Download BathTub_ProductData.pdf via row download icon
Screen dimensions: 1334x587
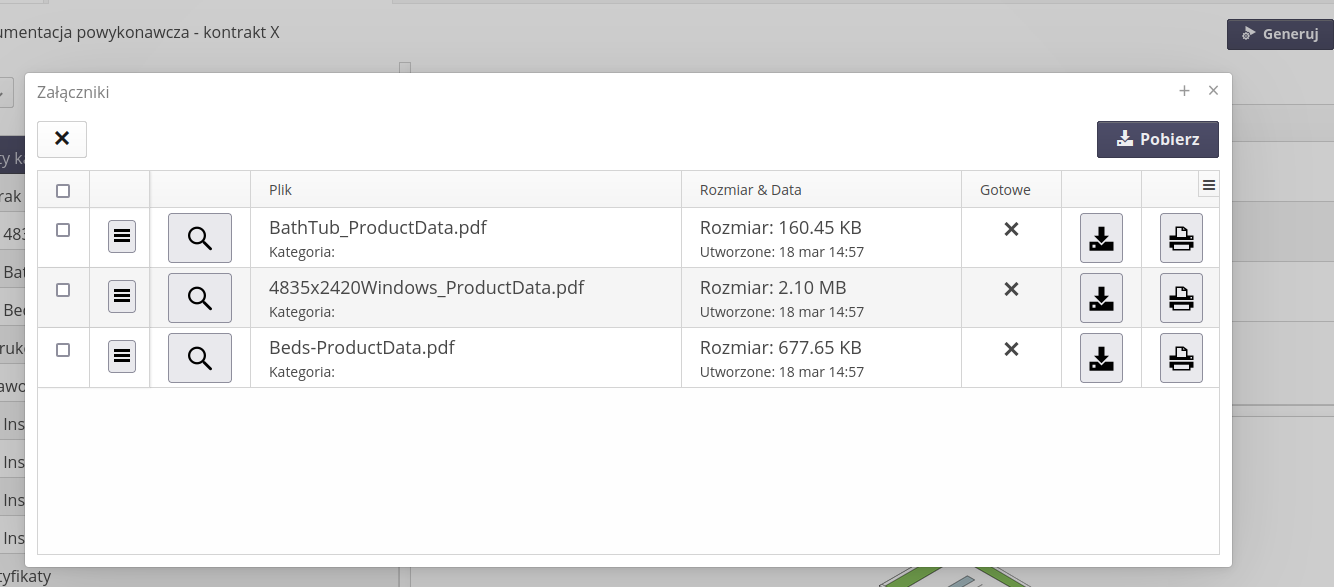pyautogui.click(x=1101, y=238)
